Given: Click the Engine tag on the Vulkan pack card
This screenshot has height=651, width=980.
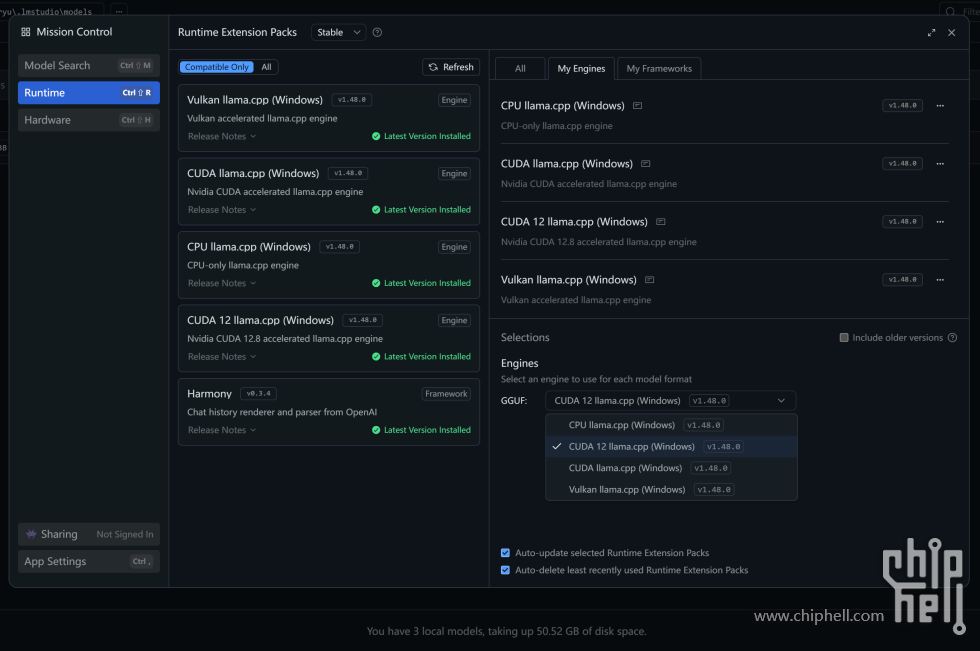Looking at the screenshot, I should click(x=454, y=100).
